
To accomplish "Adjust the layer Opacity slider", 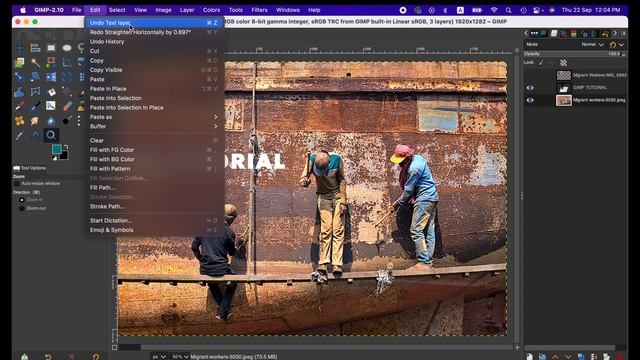I will click(574, 54).
